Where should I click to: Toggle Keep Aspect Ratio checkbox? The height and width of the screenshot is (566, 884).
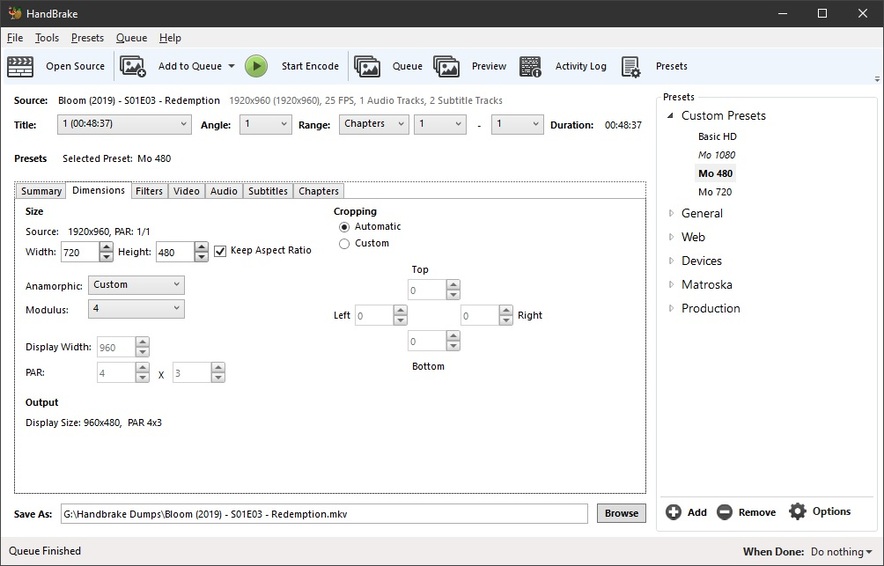(x=220, y=251)
